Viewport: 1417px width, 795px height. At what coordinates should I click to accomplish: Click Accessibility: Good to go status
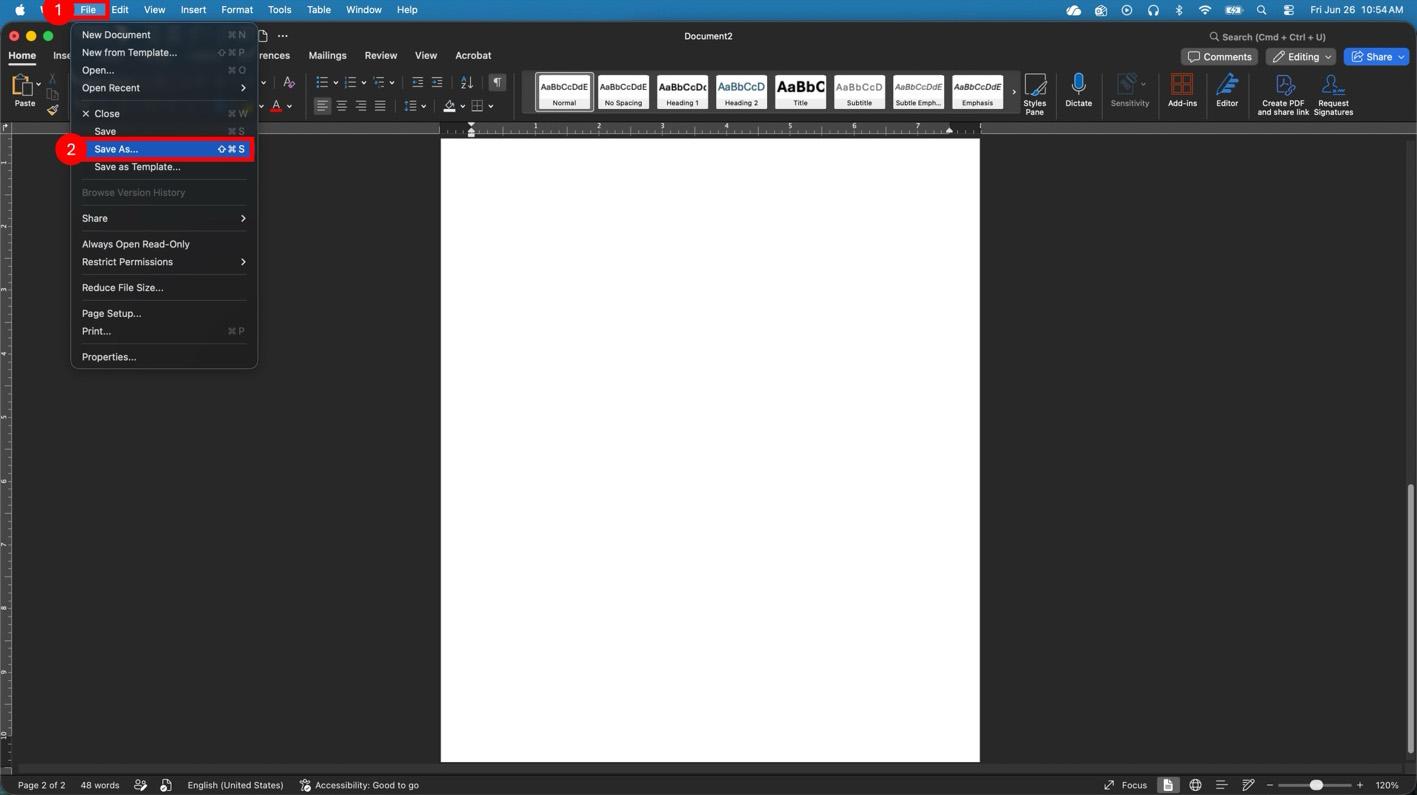coord(359,785)
